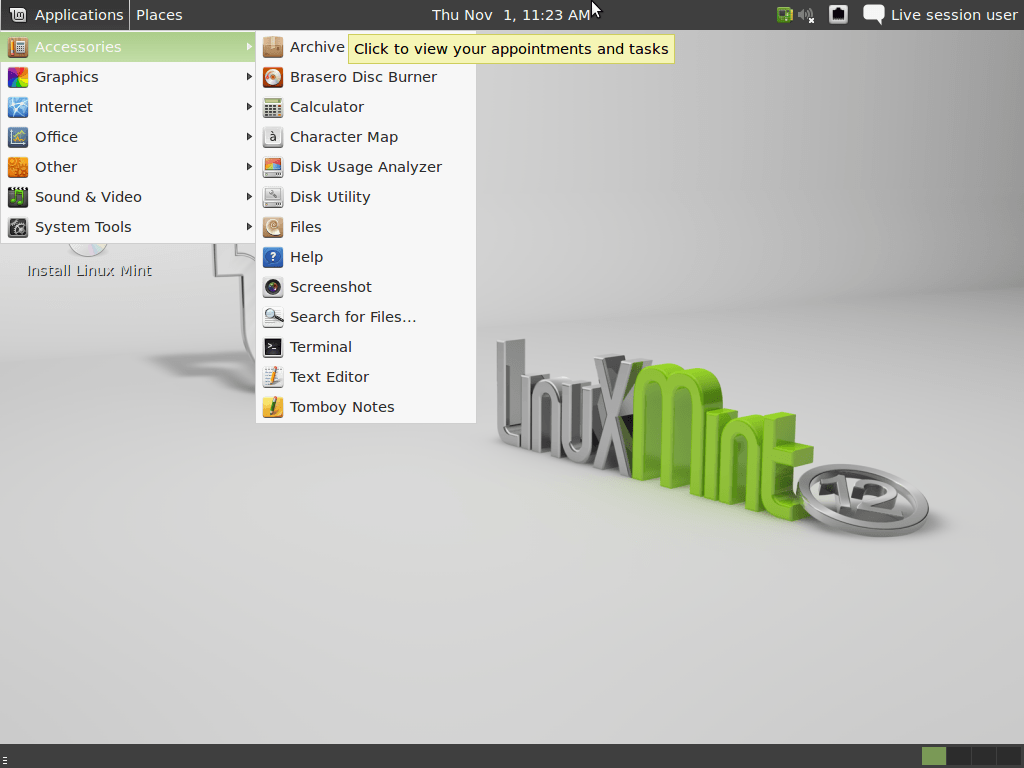Click the Sound & Video category icon

[18, 197]
